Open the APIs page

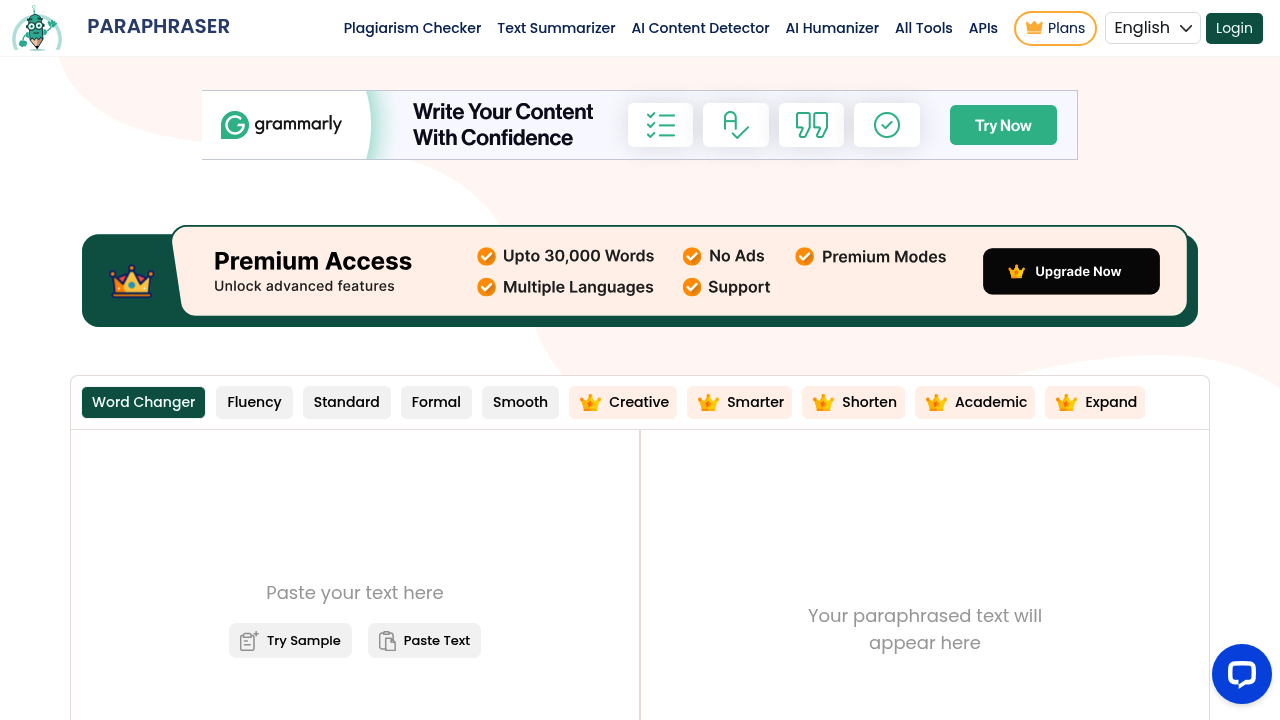983,28
